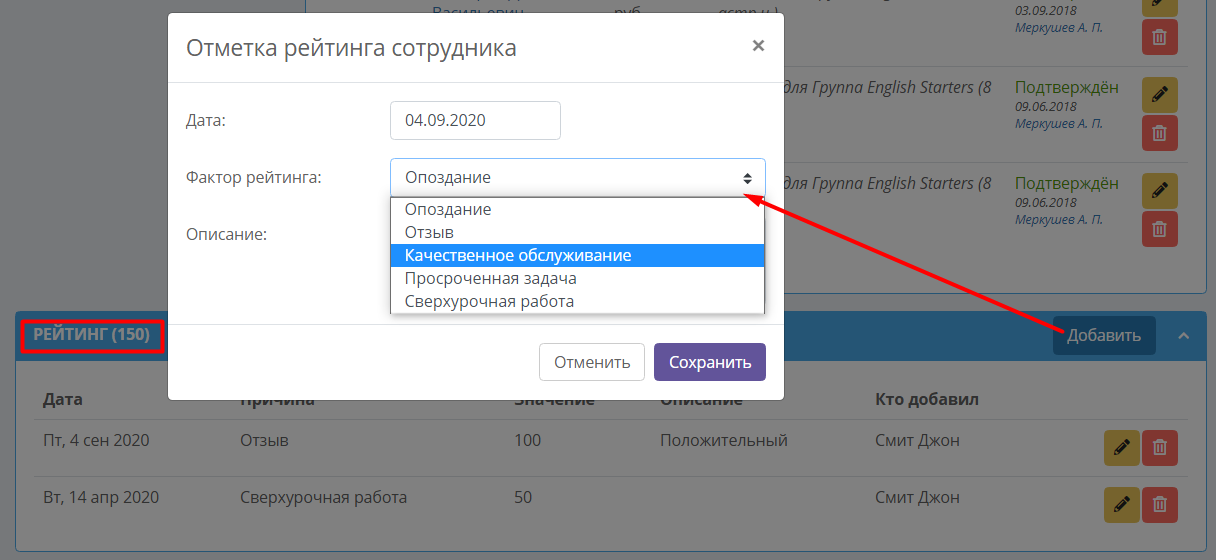This screenshot has width=1216, height=560.
Task: Choose Отзыв from the factor list
Action: coord(577,232)
